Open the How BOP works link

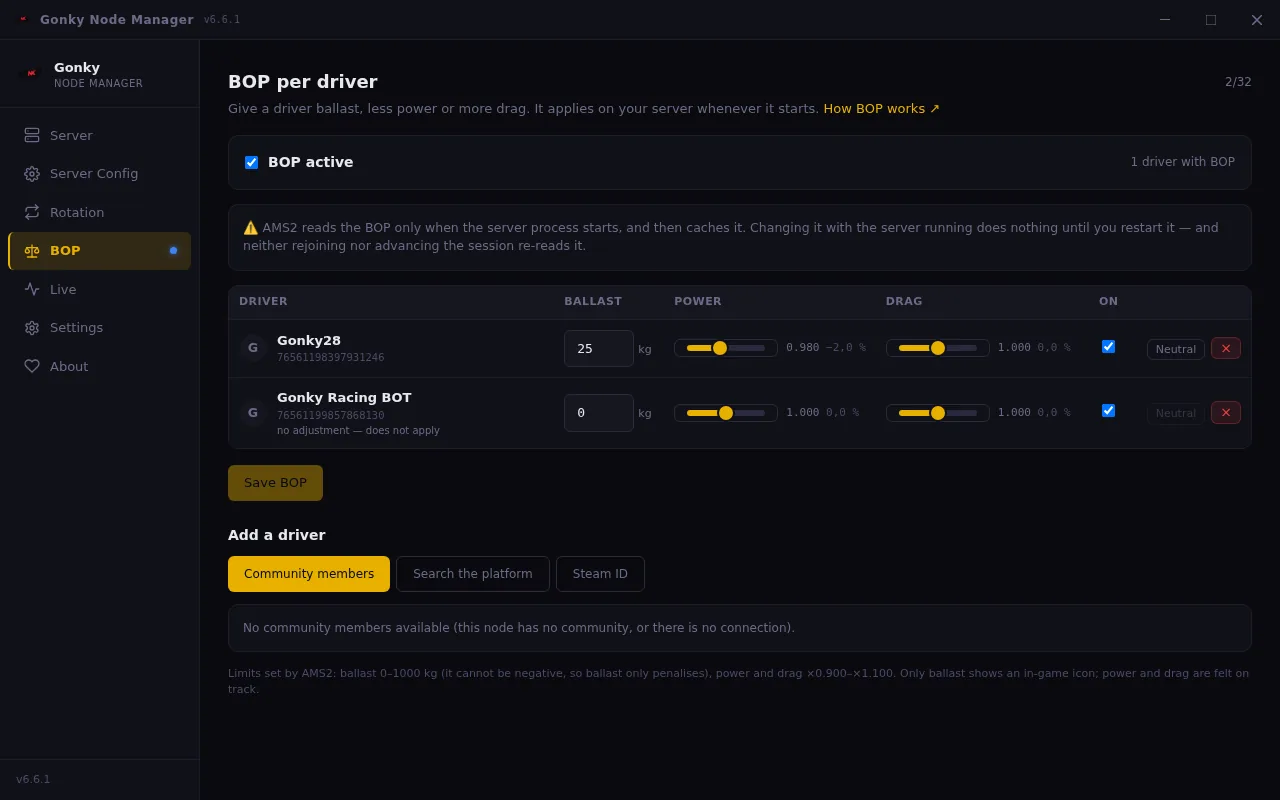tap(881, 109)
